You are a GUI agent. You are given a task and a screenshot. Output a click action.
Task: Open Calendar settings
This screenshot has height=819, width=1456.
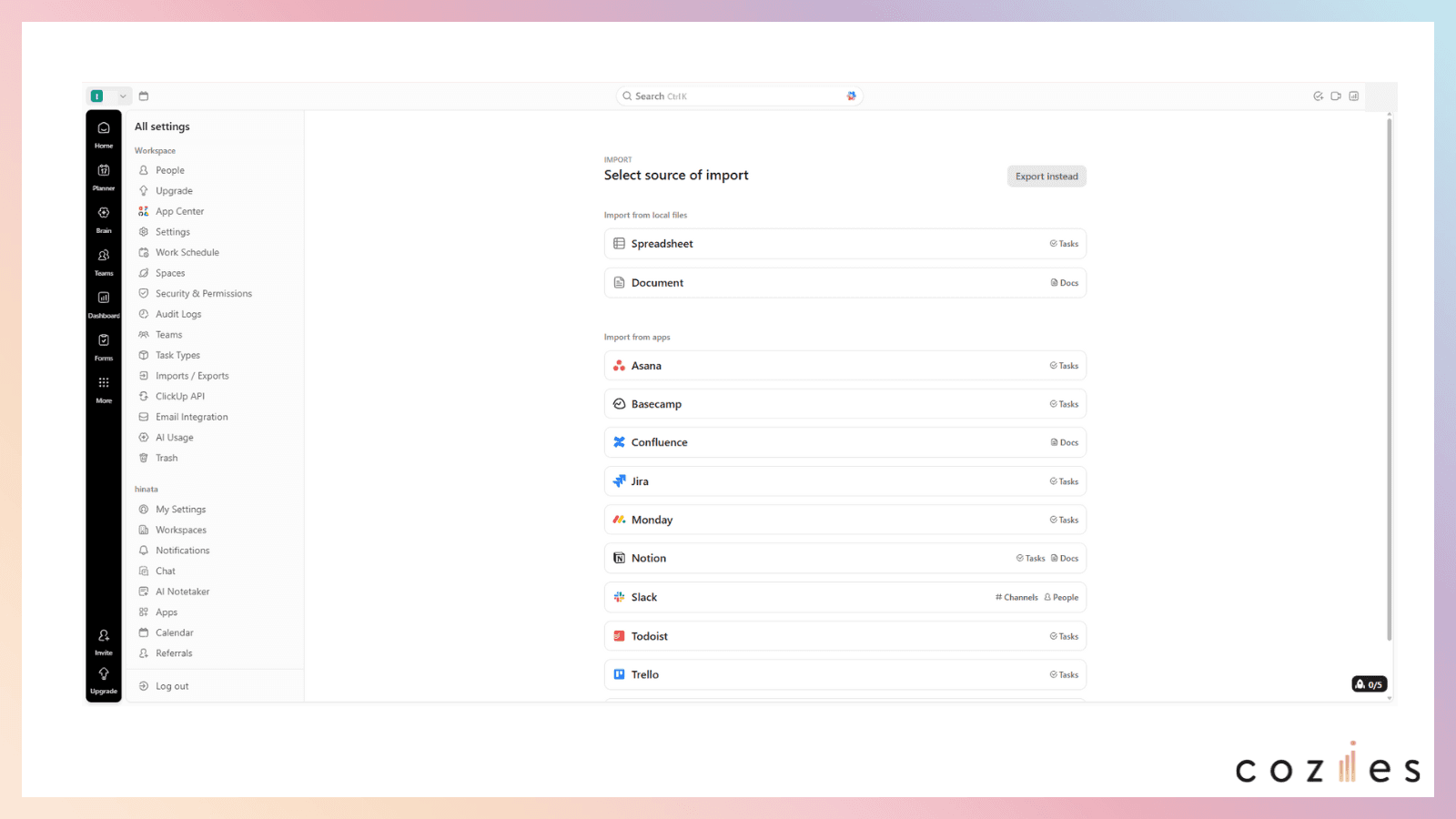tap(175, 632)
